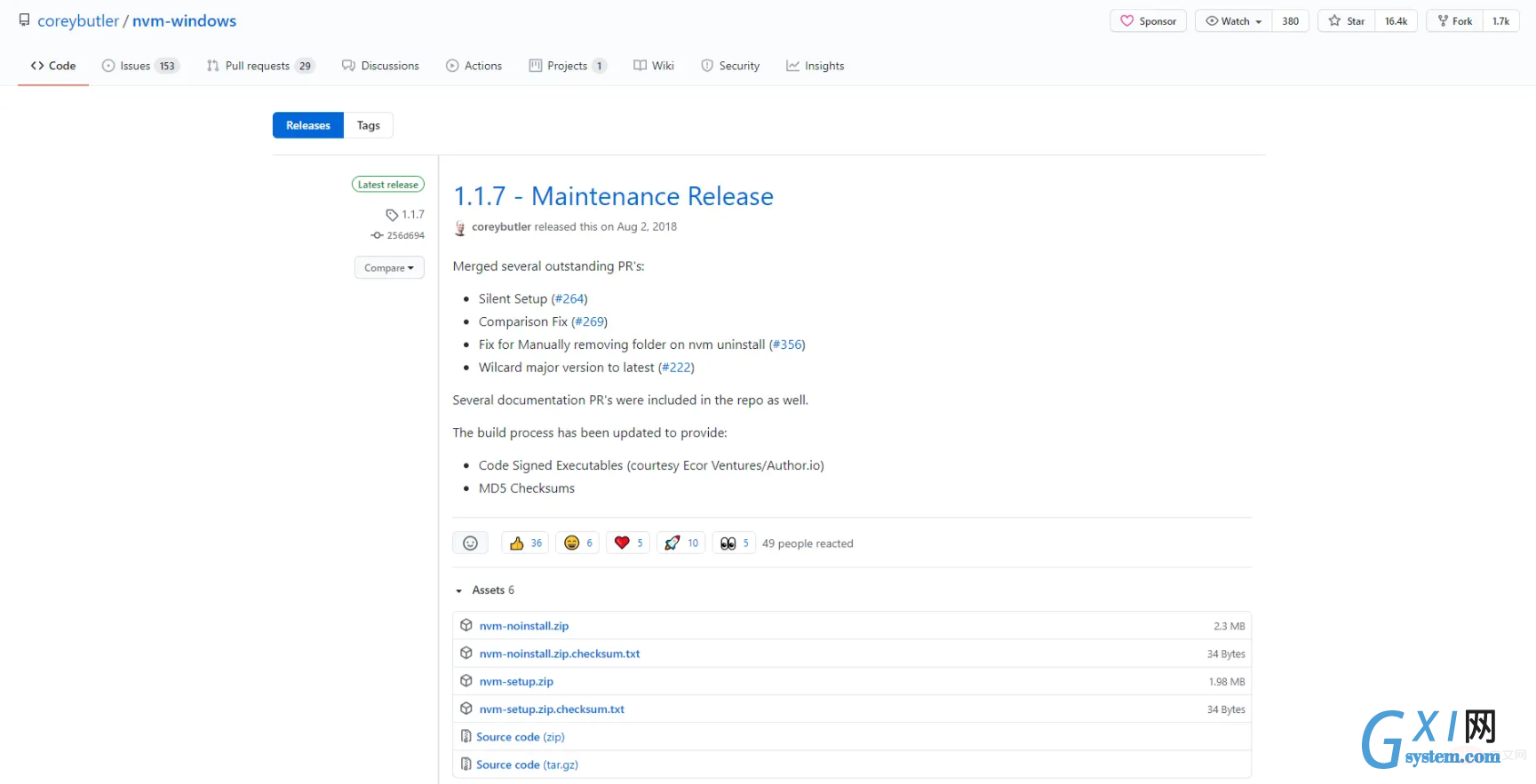
Task: Click the package icon beside nvm-noinstall.zip.checksum.txt
Action: (466, 653)
